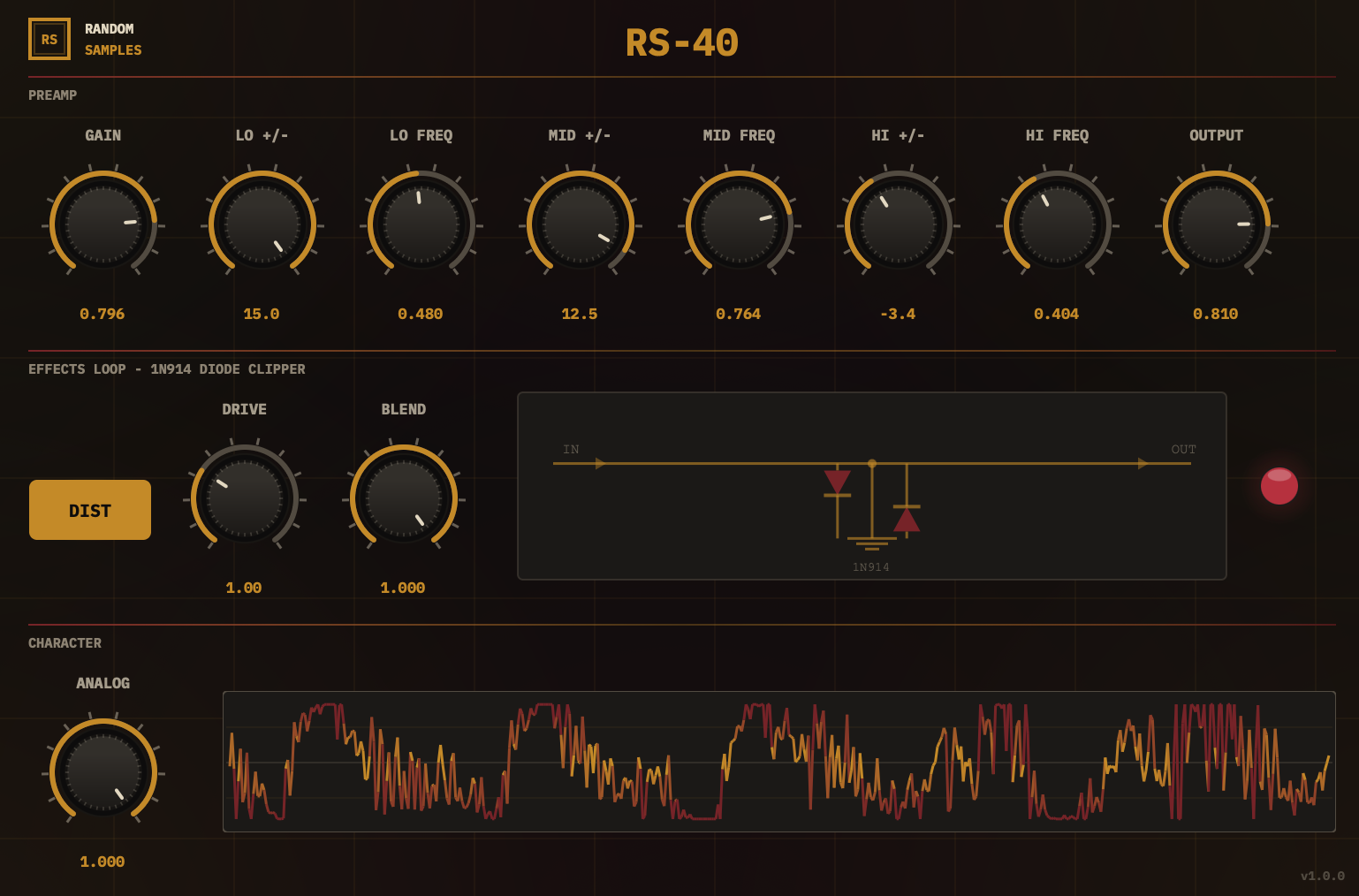Toggle the BLEND knob in the effects loop

click(x=403, y=497)
